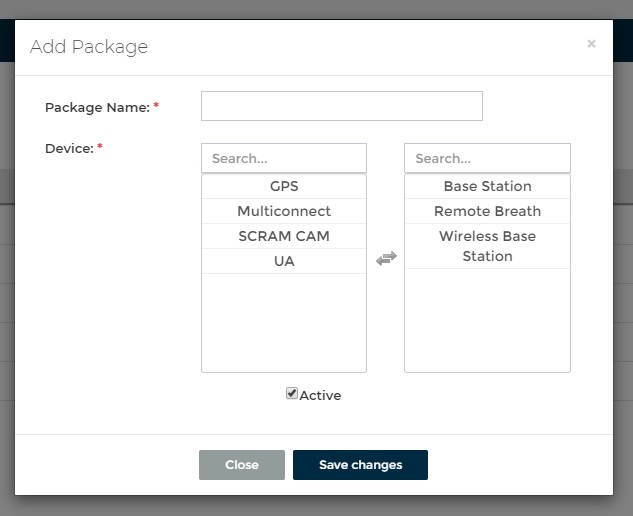Viewport: 633px width, 516px height.
Task: Click the left device Search box
Action: pyautogui.click(x=284, y=158)
